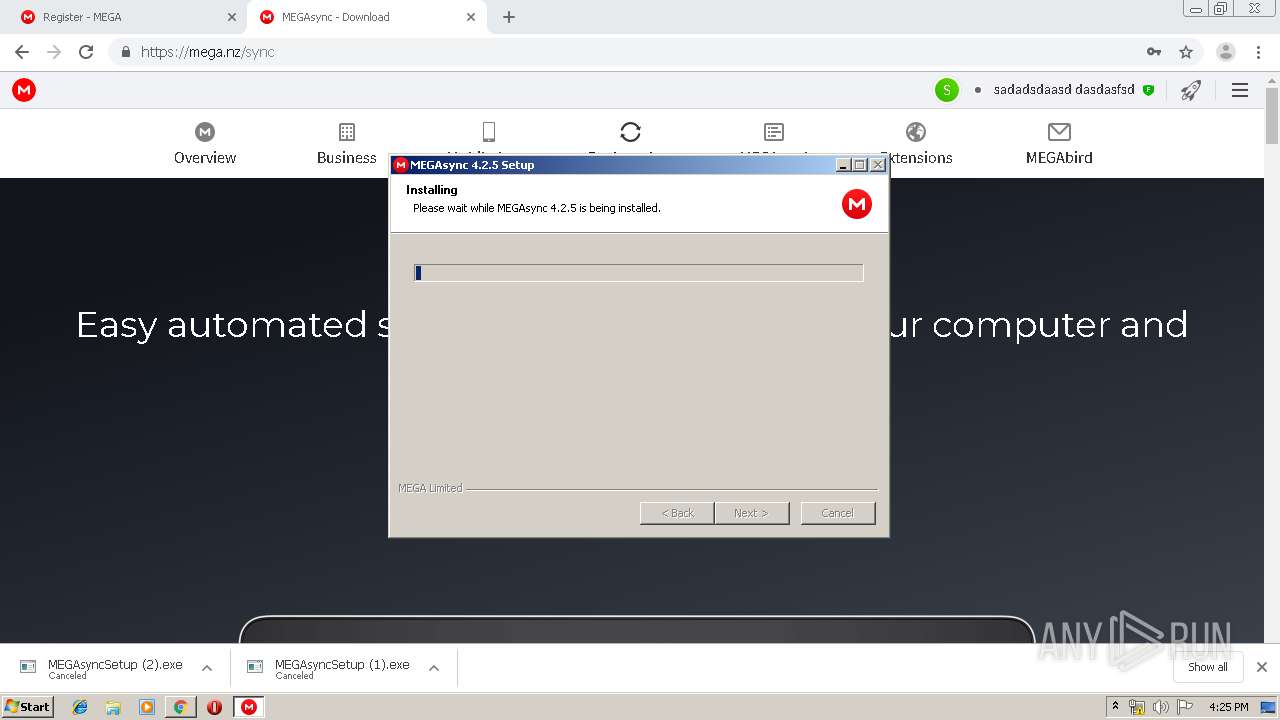Viewport: 1280px width, 720px height.
Task: Click the username sadadsdaasd dasdasfsd
Action: (1064, 90)
